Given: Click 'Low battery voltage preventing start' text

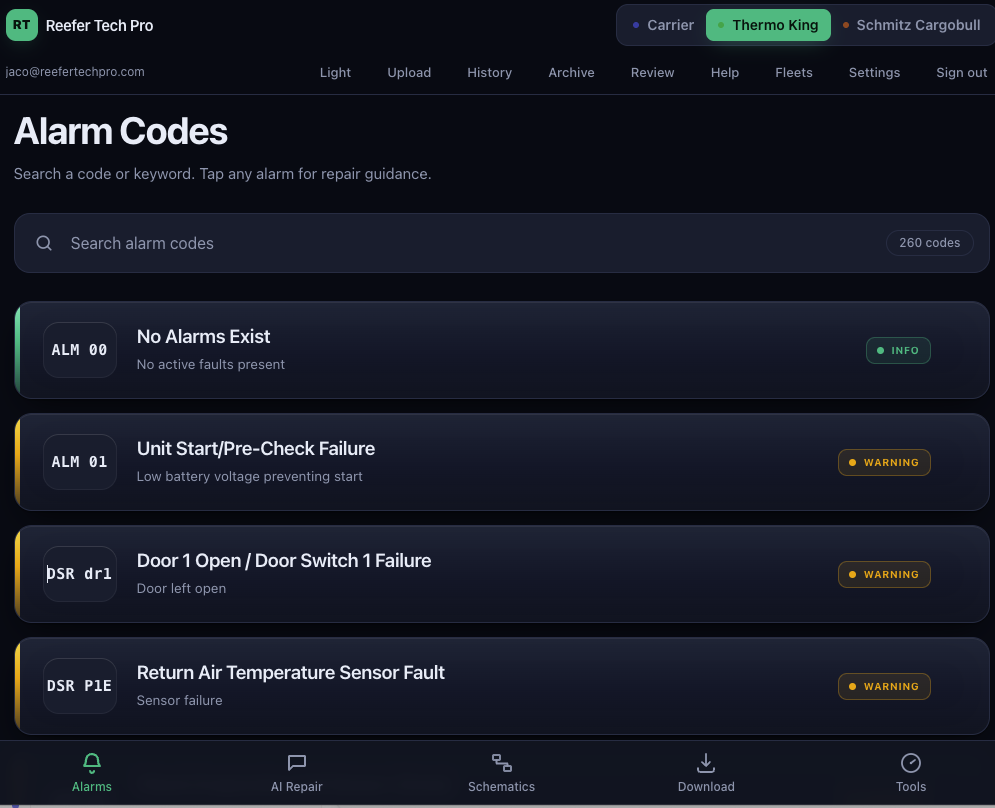Looking at the screenshot, I should pos(249,477).
